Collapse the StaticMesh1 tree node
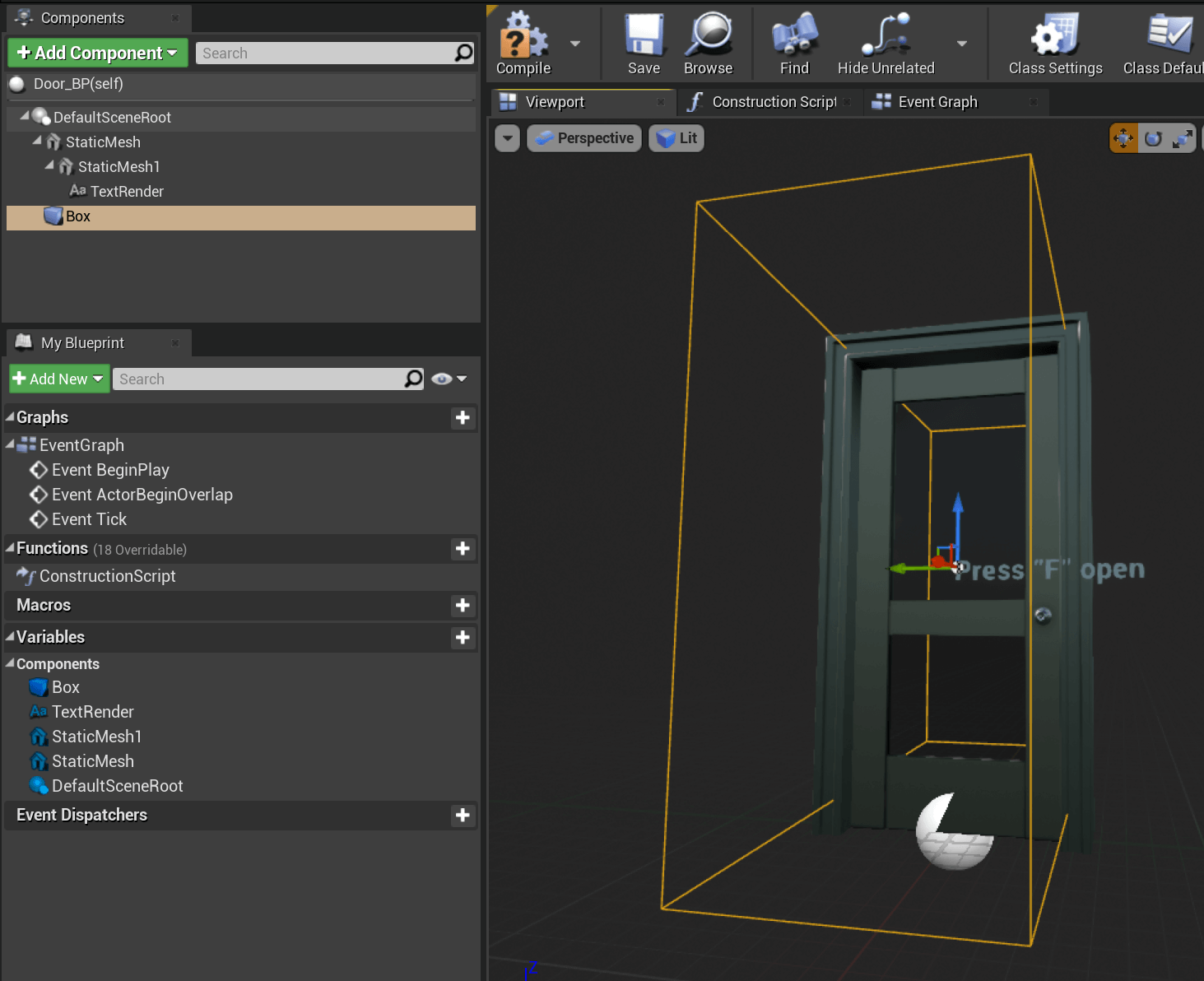 pyautogui.click(x=49, y=166)
